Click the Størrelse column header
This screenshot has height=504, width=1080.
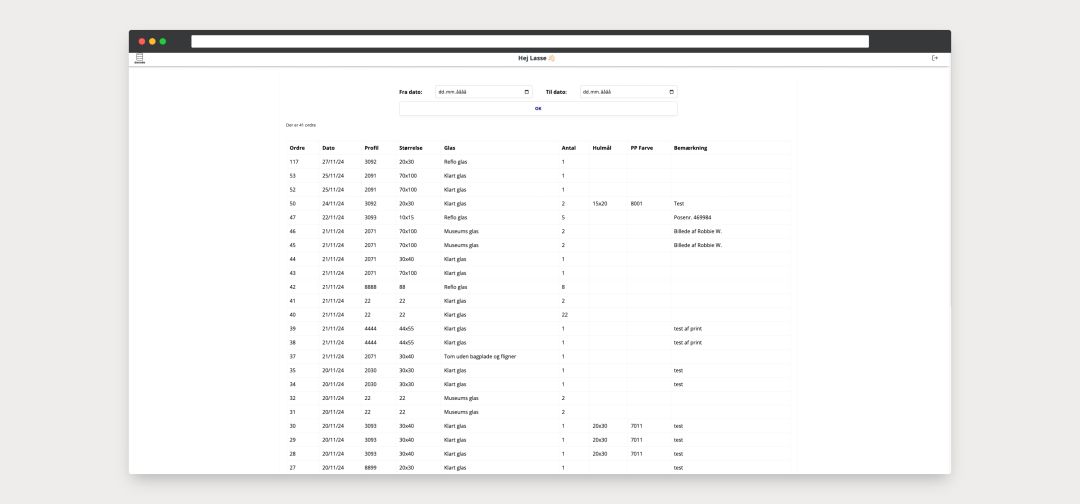tap(411, 148)
